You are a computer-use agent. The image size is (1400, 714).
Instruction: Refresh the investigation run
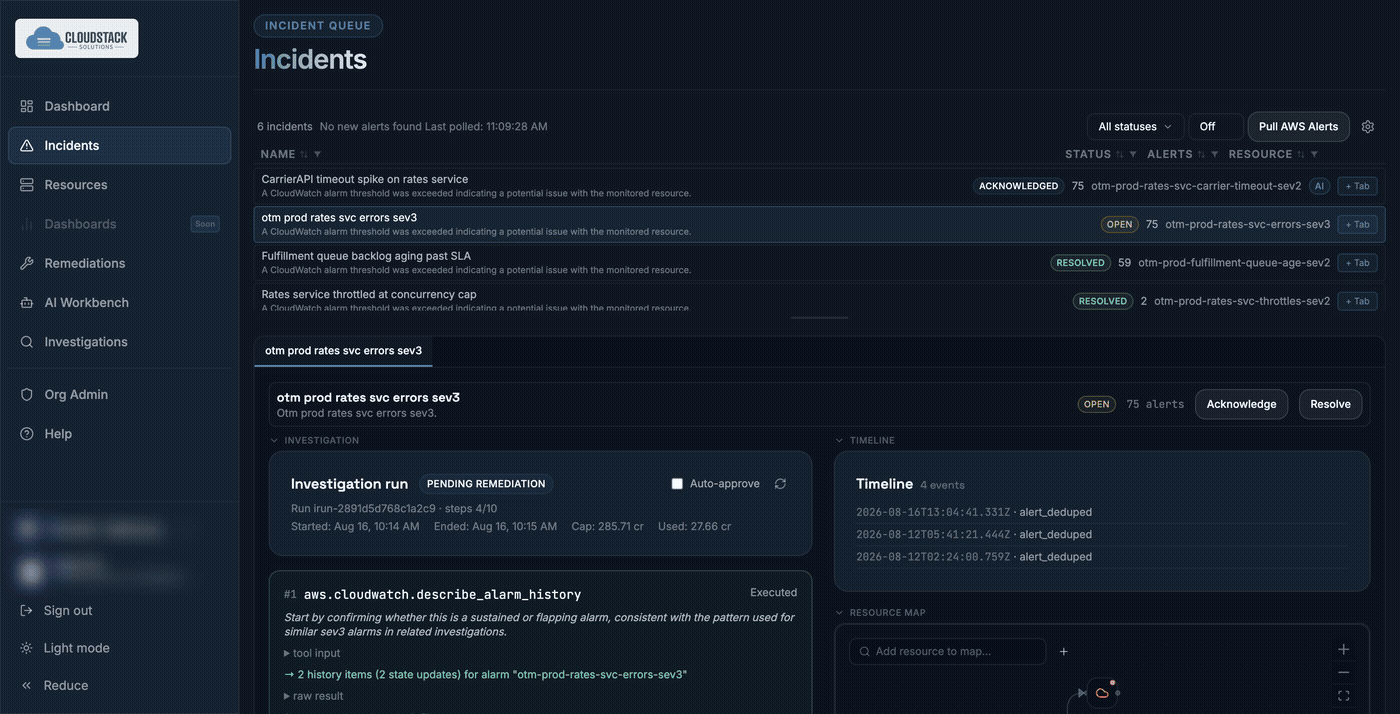pyautogui.click(x=780, y=484)
